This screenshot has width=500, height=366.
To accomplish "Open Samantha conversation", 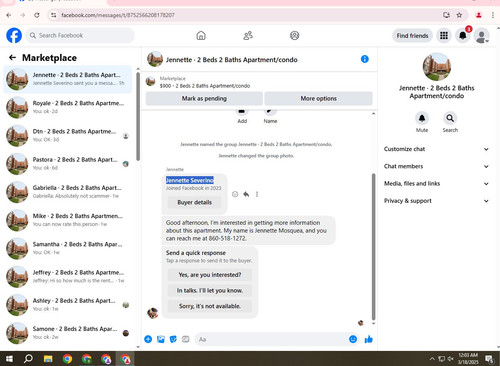I will pyautogui.click(x=68, y=248).
